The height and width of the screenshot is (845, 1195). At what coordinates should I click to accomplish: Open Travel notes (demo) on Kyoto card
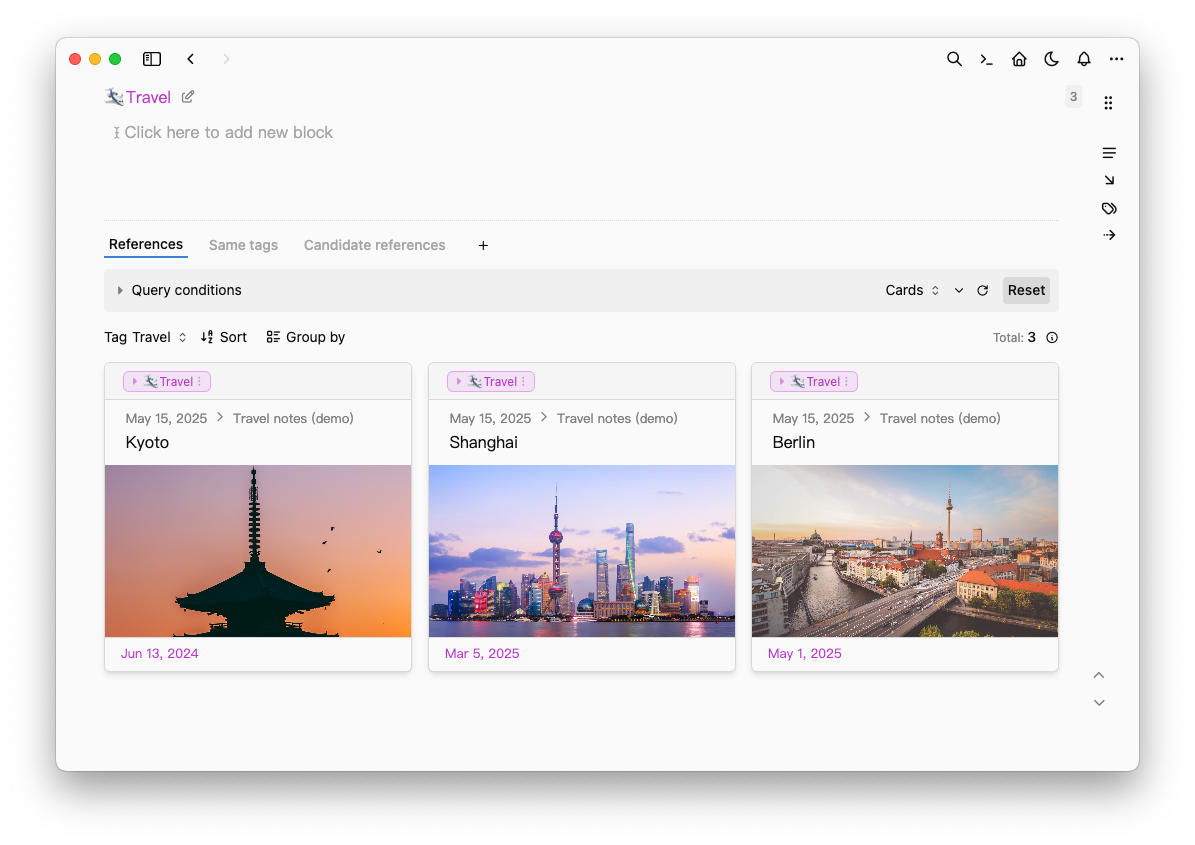293,418
